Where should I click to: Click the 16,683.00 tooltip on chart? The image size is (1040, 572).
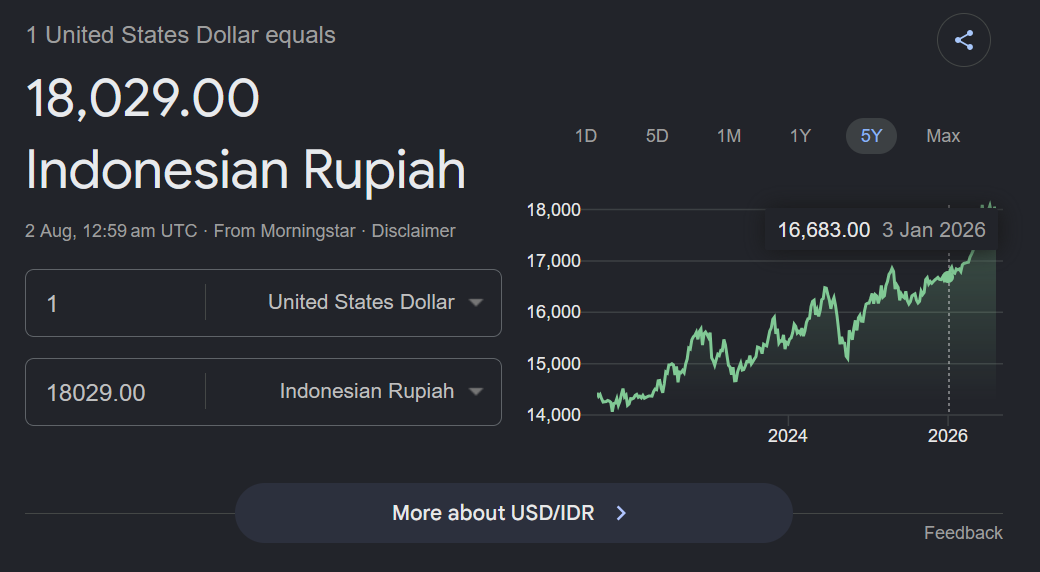[881, 230]
